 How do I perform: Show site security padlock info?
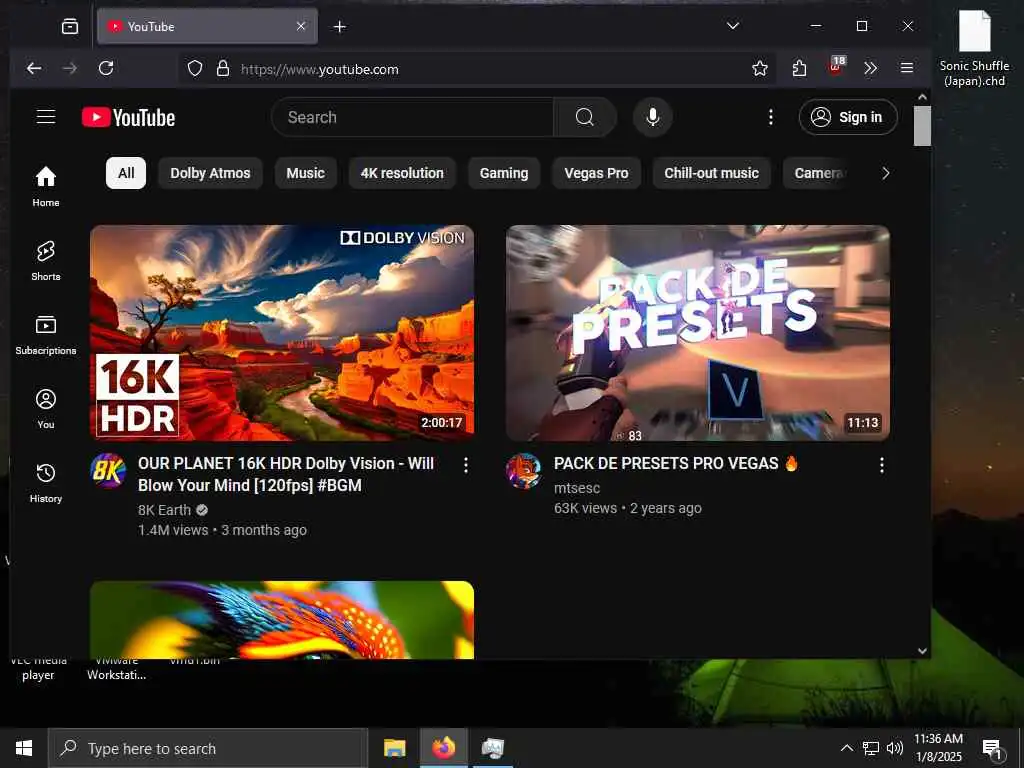pyautogui.click(x=223, y=69)
